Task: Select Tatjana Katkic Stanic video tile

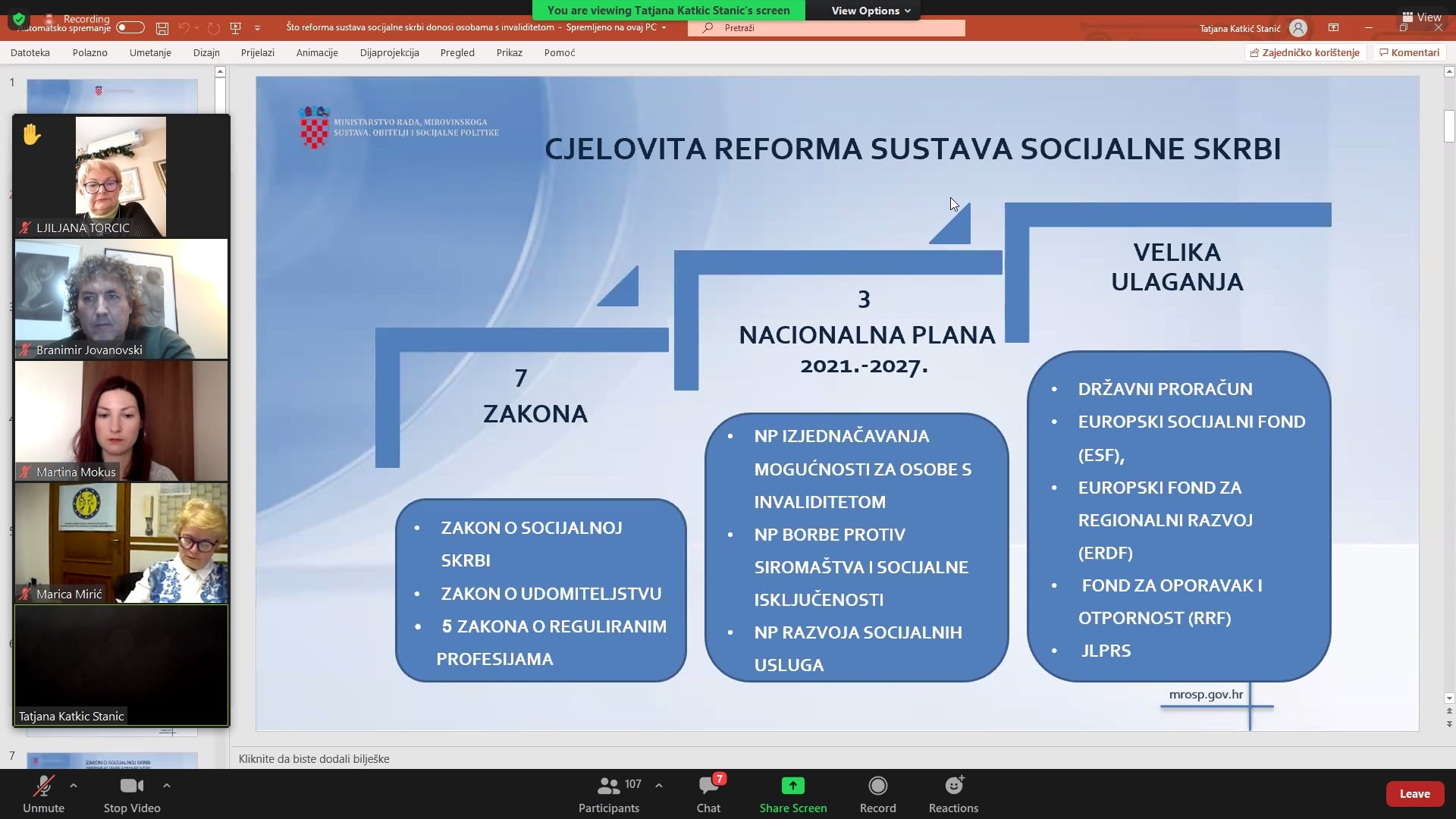Action: pos(121,665)
